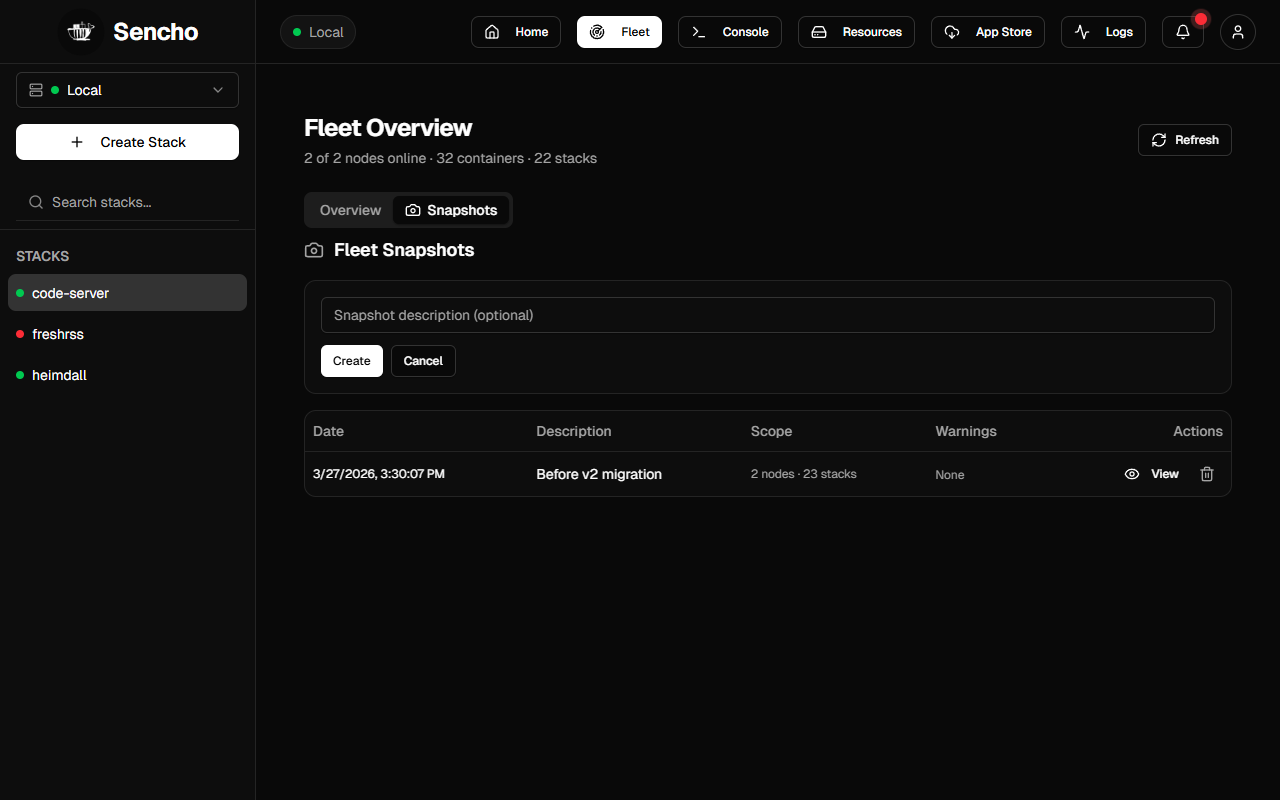This screenshot has width=1280, height=800.
Task: Select the heimdall stack
Action: pos(127,375)
